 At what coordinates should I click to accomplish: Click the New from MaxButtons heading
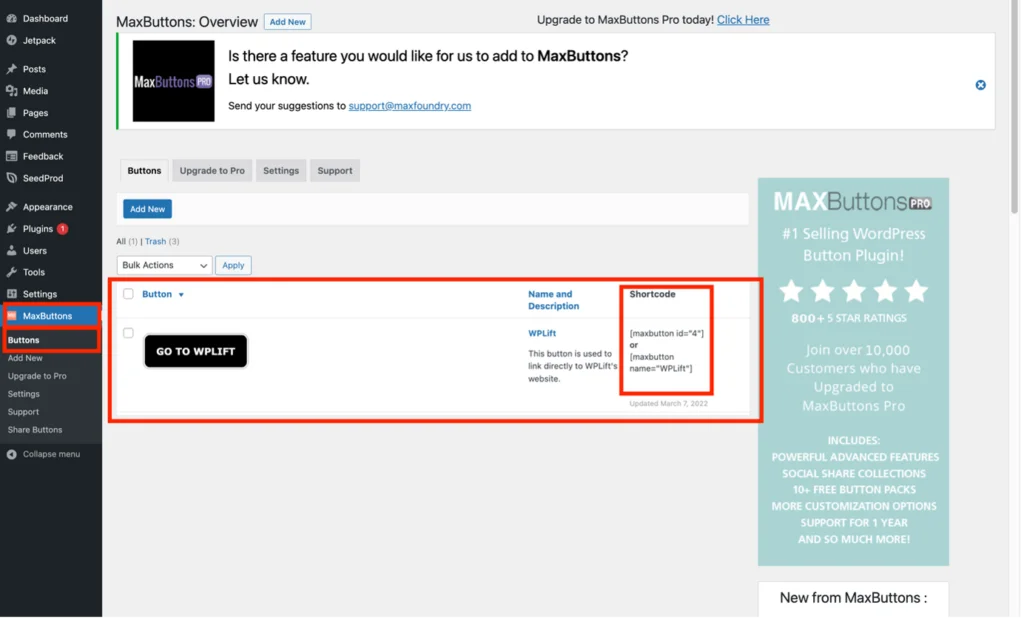pos(854,597)
